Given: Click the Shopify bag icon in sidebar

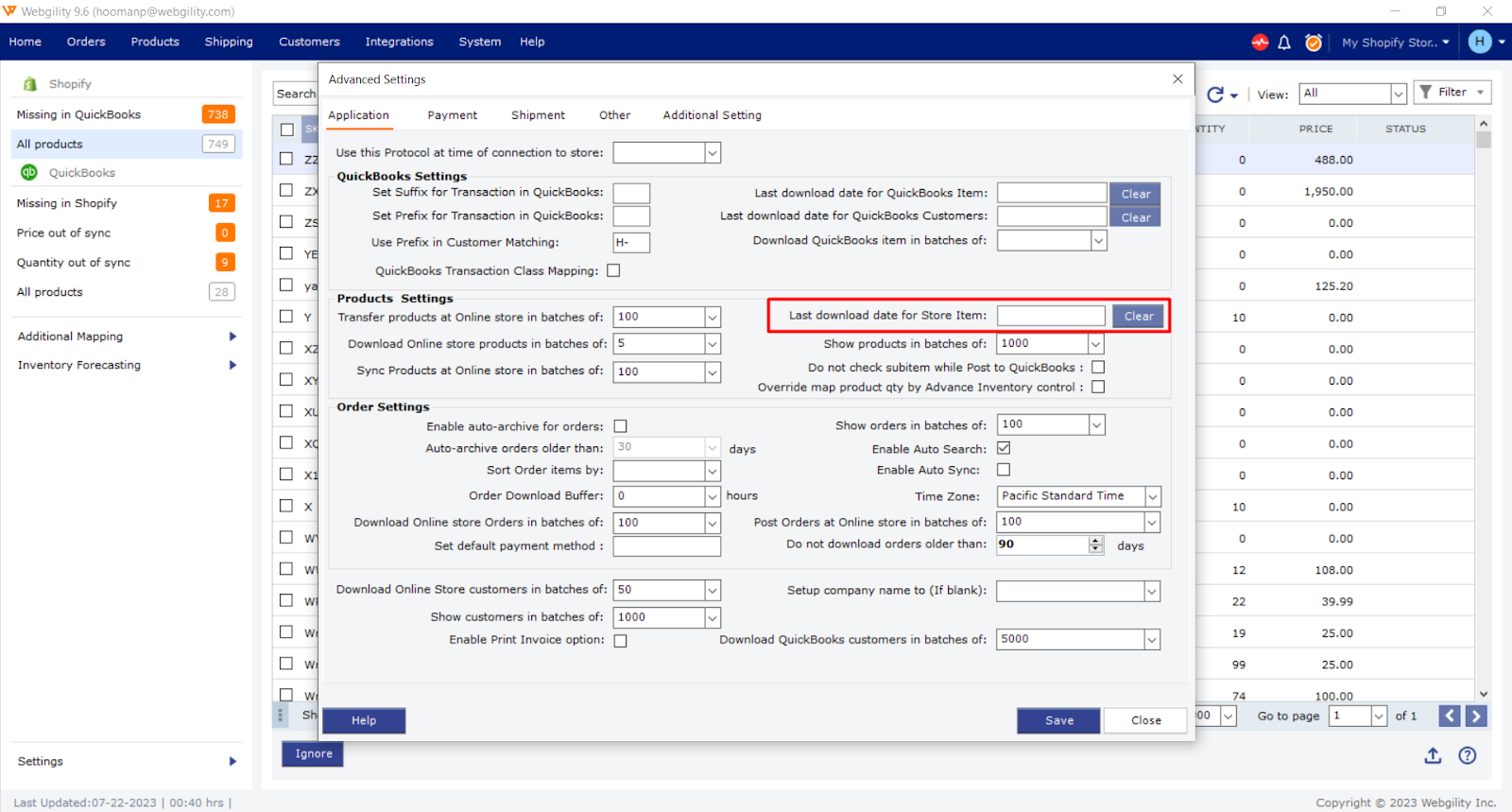Looking at the screenshot, I should (30, 84).
